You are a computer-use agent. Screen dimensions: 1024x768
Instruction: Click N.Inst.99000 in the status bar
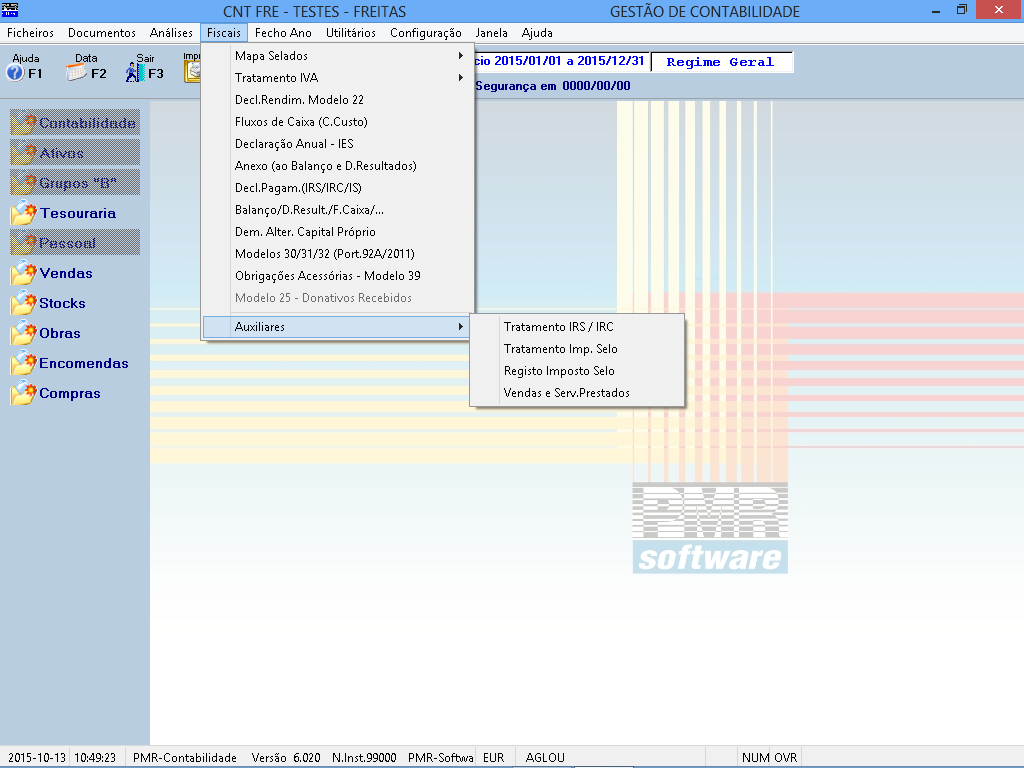[x=364, y=758]
